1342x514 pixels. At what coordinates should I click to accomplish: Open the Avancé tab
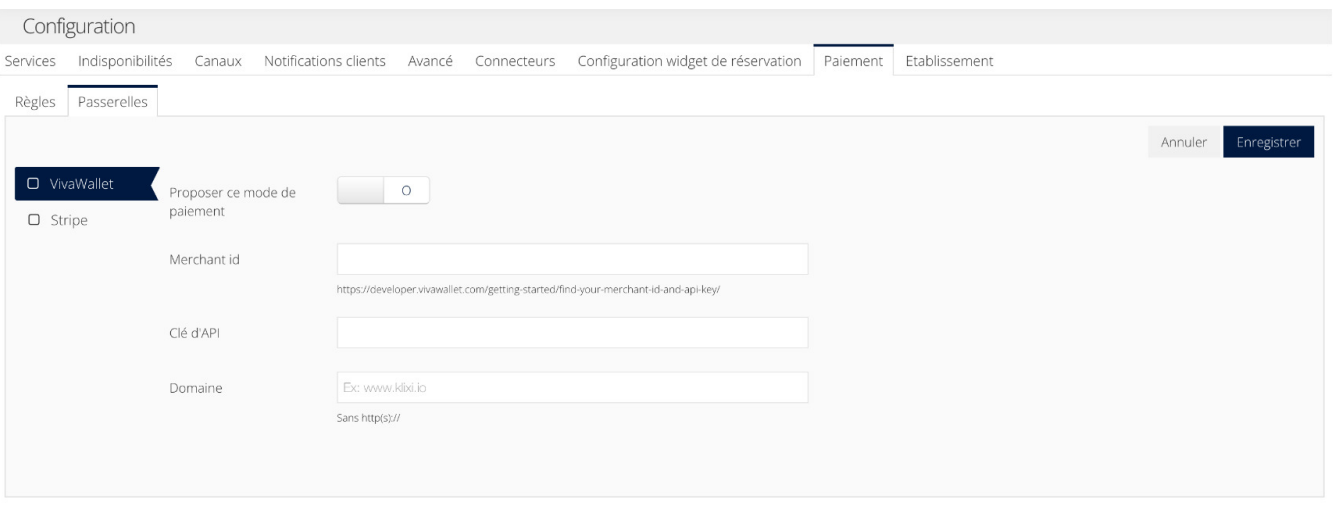point(431,61)
